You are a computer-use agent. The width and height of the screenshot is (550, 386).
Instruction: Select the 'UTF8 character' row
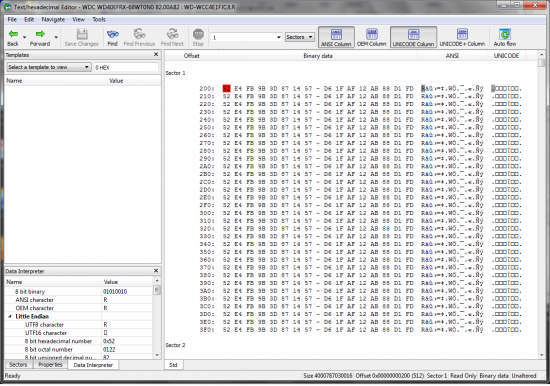pyautogui.click(x=79, y=325)
